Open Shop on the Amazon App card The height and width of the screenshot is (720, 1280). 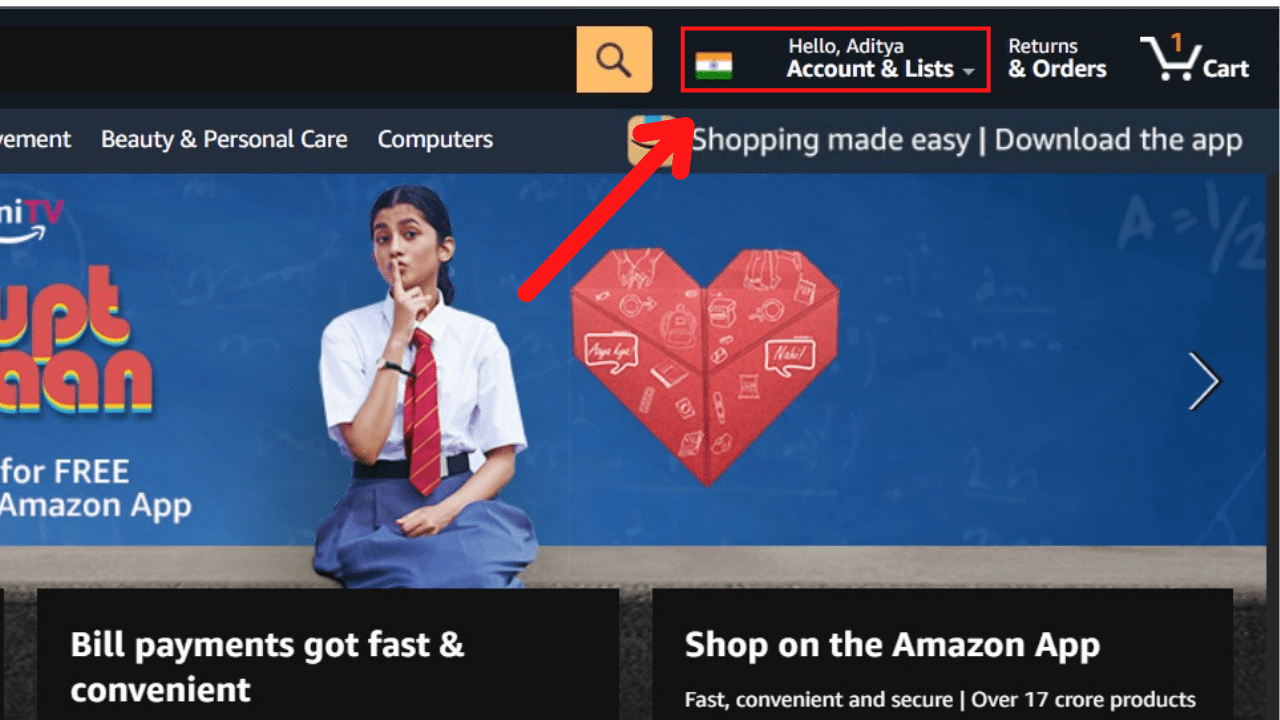point(942,654)
